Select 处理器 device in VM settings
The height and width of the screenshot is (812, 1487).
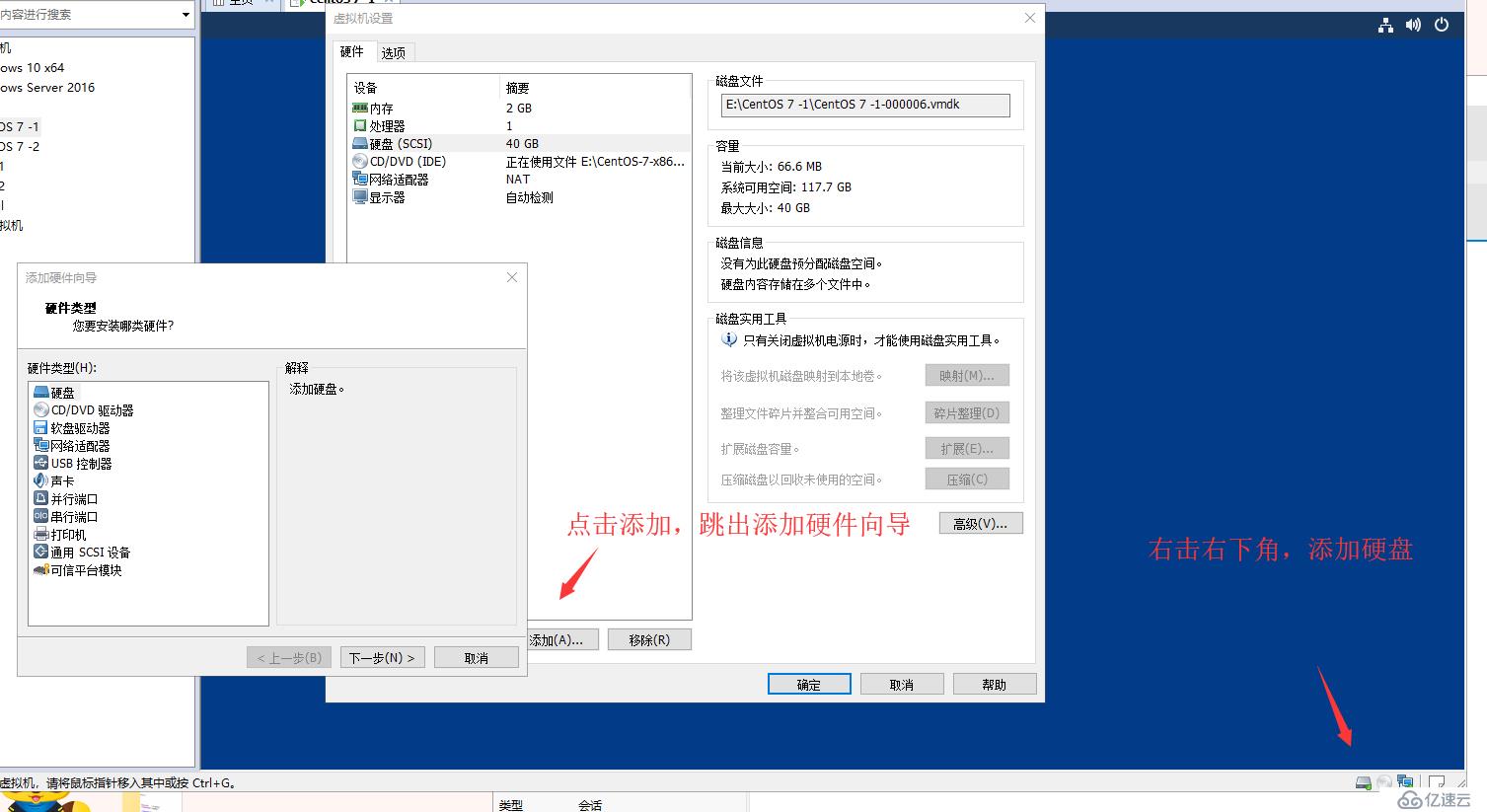coord(379,126)
